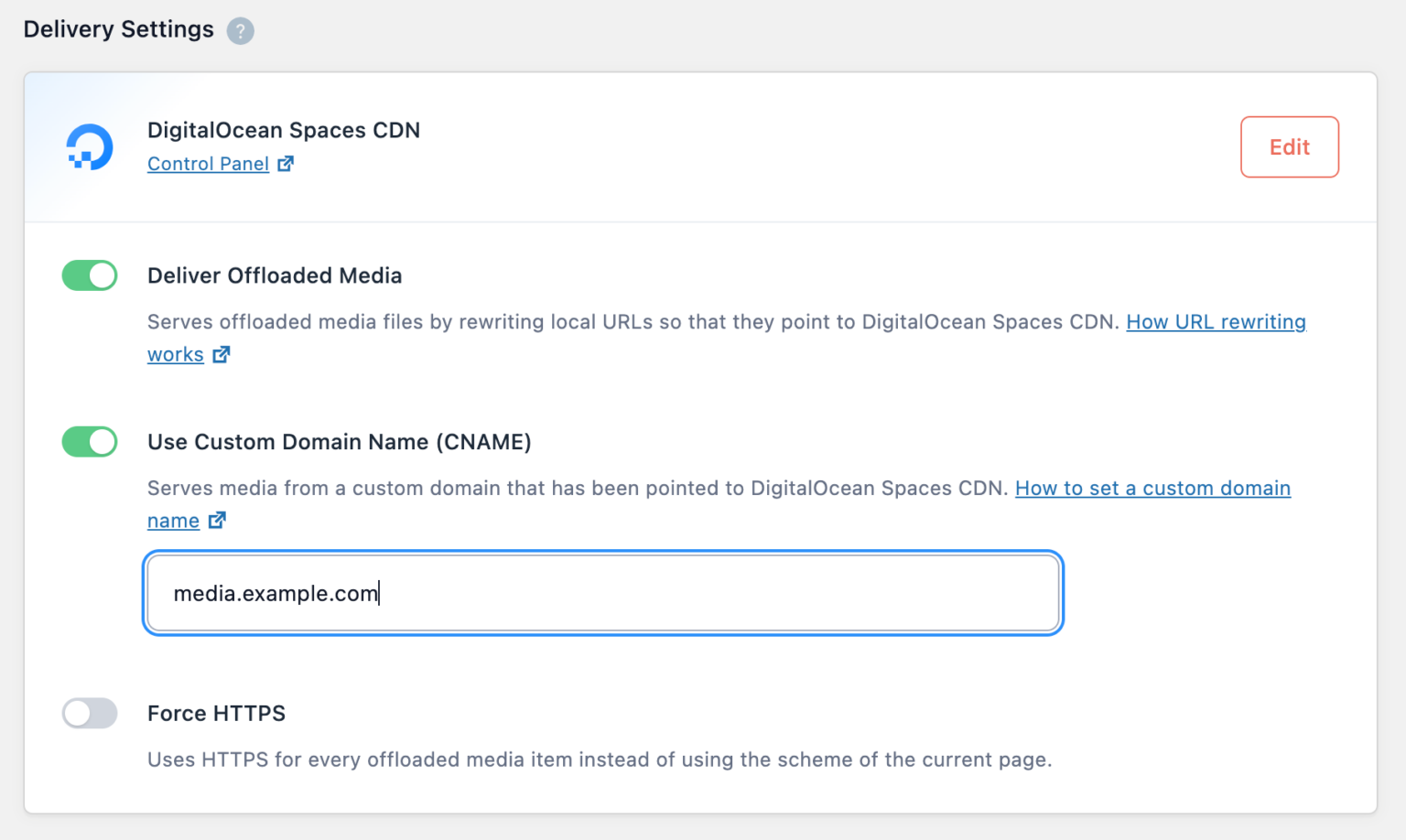Screen dimensions: 1406x840
Task: Click the Edit button for DigitalOcean Spaces CDN
Action: tap(1289, 146)
